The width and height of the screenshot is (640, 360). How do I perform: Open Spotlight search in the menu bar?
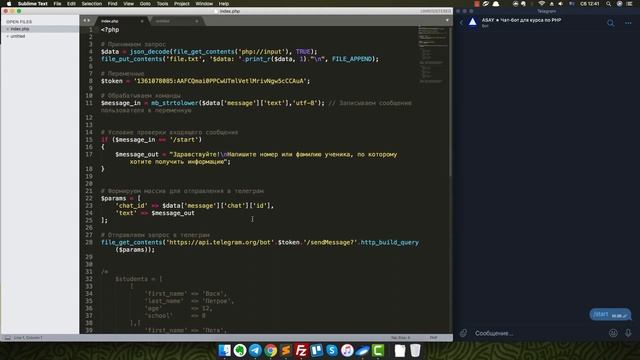[609, 4]
